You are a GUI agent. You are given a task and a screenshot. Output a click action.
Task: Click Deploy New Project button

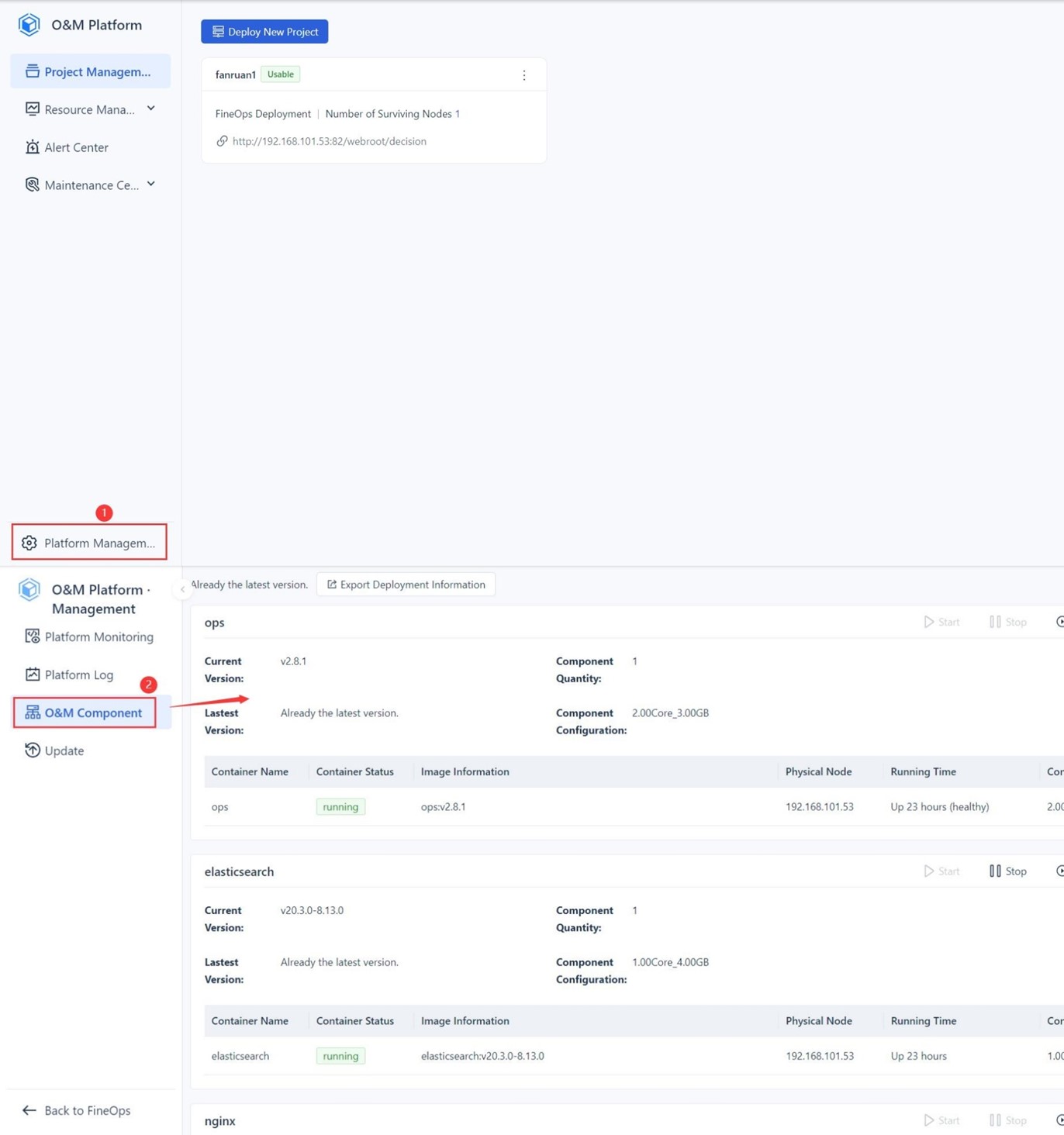coord(264,32)
